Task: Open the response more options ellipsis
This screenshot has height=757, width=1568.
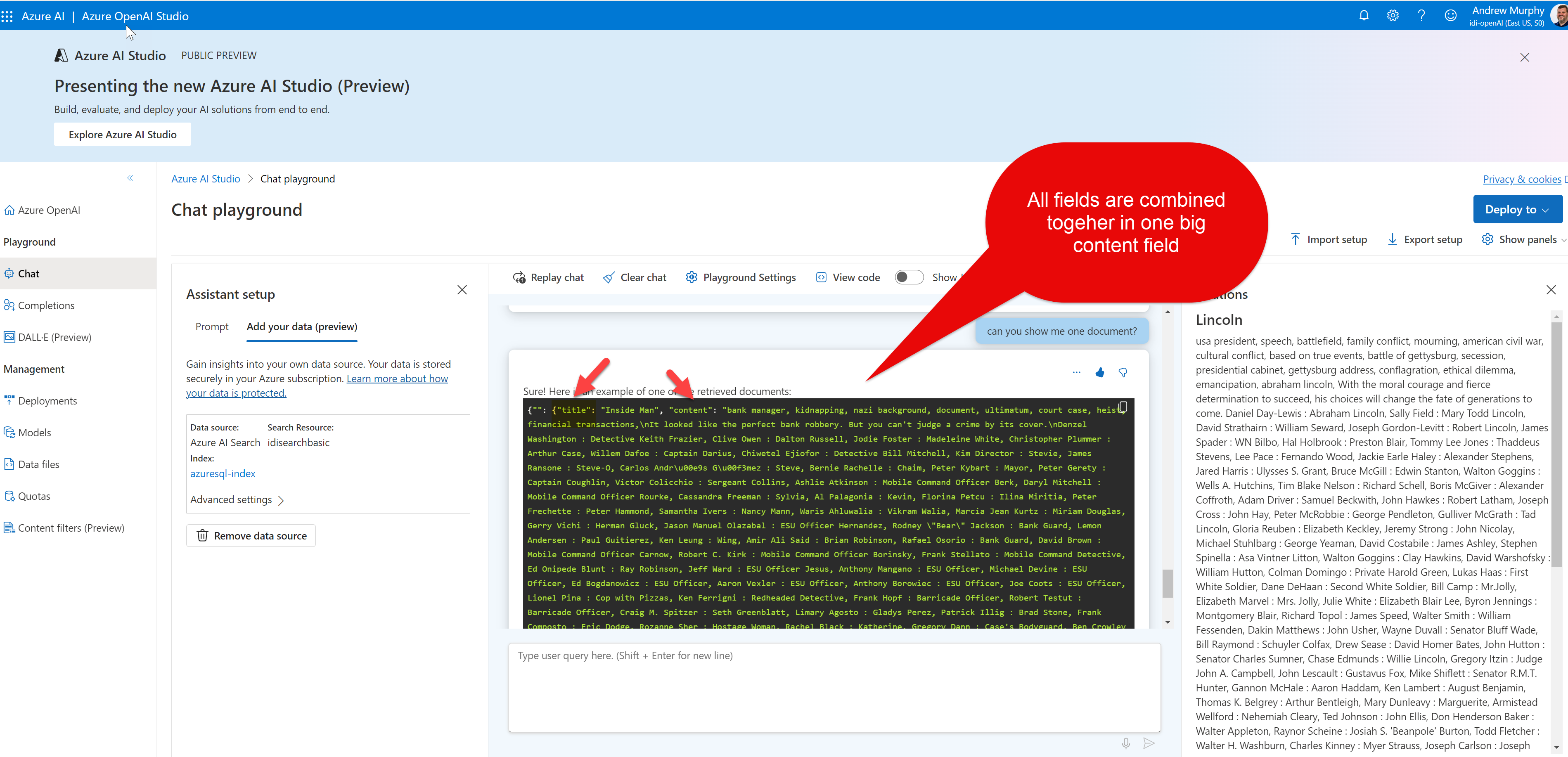Action: click(x=1076, y=372)
